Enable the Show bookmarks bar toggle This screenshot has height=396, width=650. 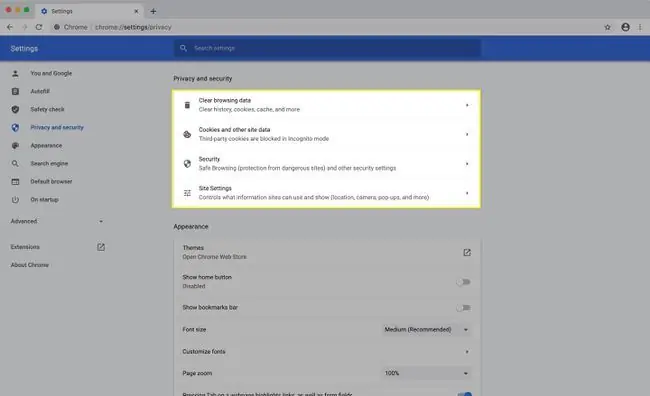pyautogui.click(x=463, y=308)
